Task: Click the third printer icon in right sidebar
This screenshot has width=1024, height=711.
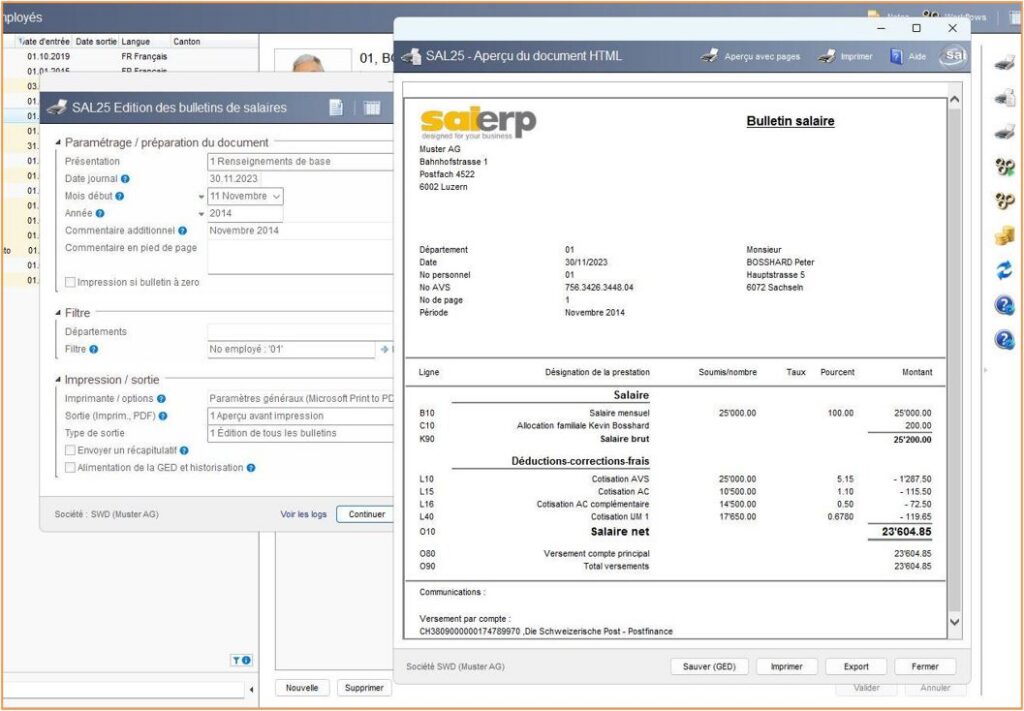Action: click(x=1004, y=132)
